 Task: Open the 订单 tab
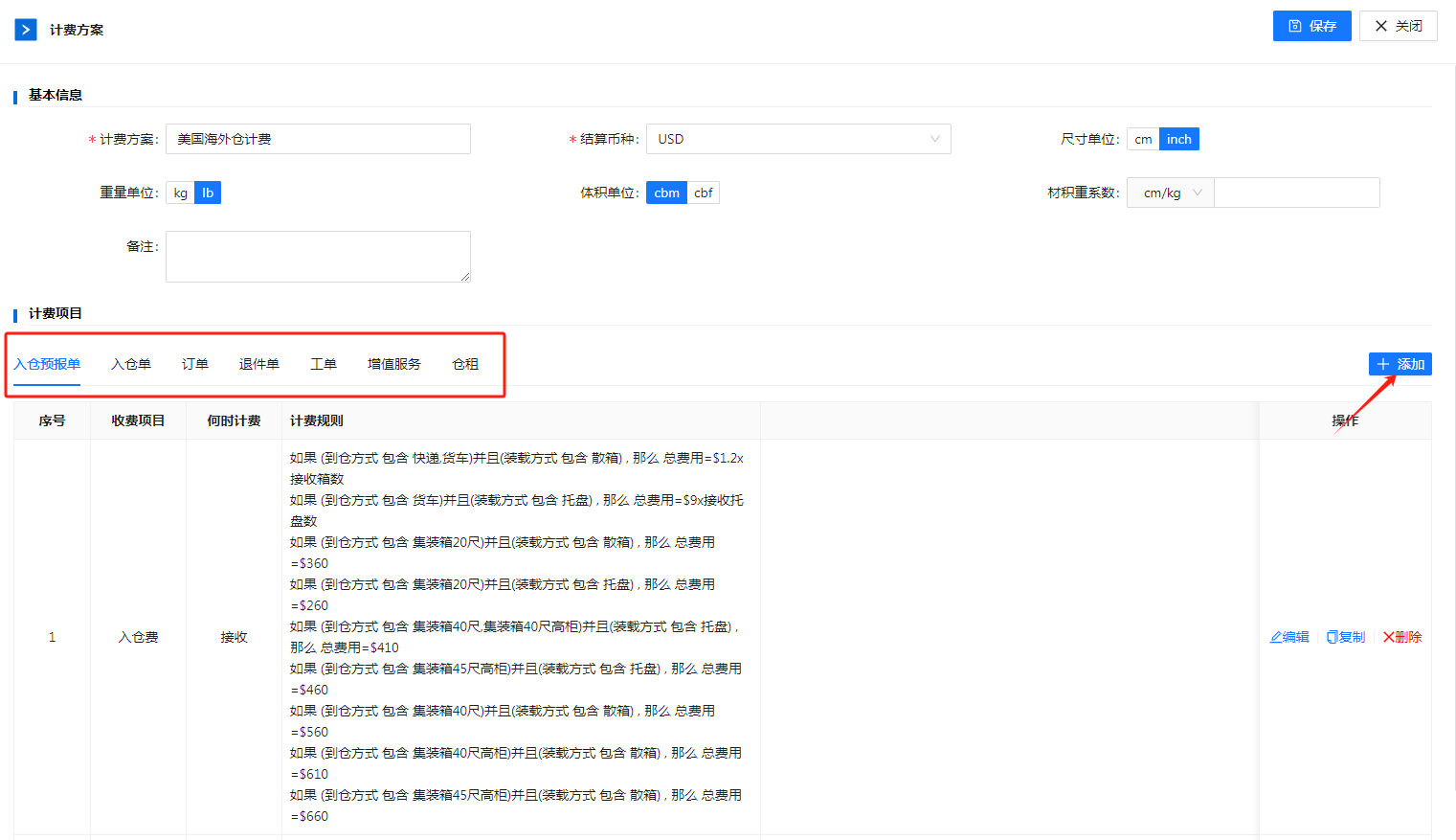coord(195,364)
